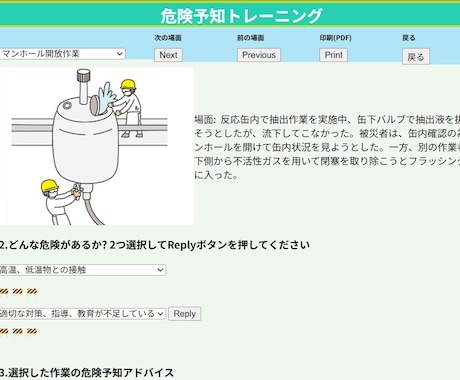460x380 pixels.
Task: Click the Reply button
Action: point(184,314)
